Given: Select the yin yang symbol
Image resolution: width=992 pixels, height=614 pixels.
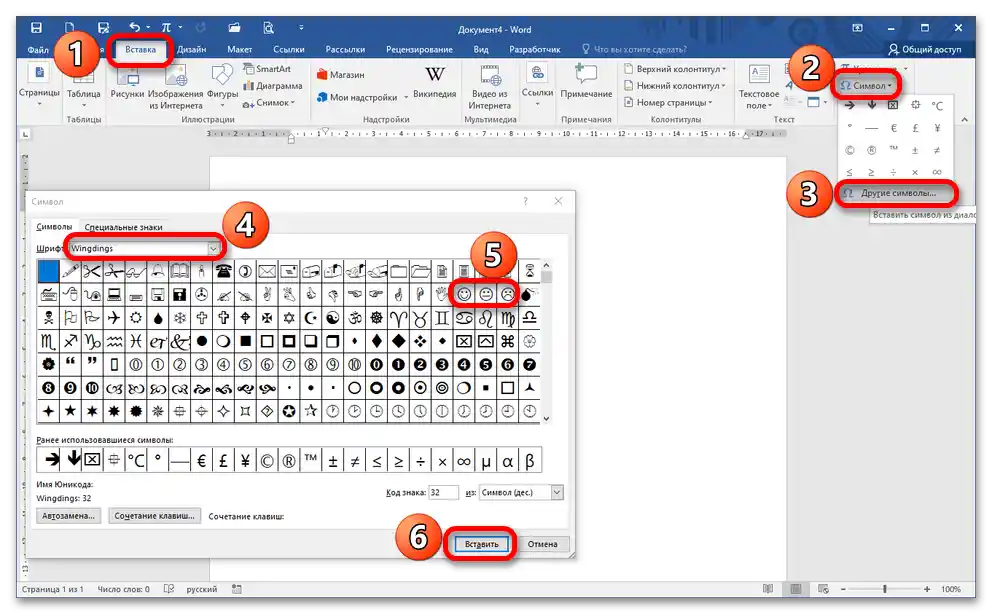Looking at the screenshot, I should pyautogui.click(x=333, y=318).
